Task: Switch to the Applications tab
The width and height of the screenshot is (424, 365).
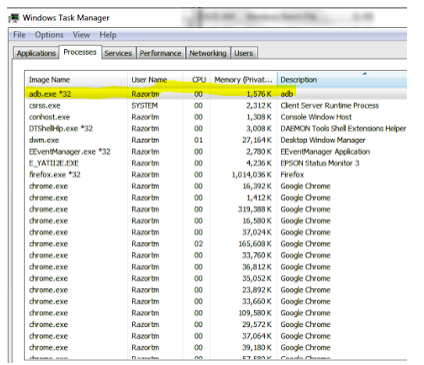Action: tap(36, 53)
